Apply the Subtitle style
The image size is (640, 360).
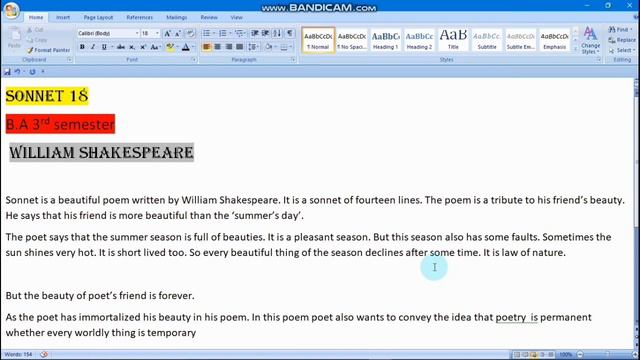point(487,40)
